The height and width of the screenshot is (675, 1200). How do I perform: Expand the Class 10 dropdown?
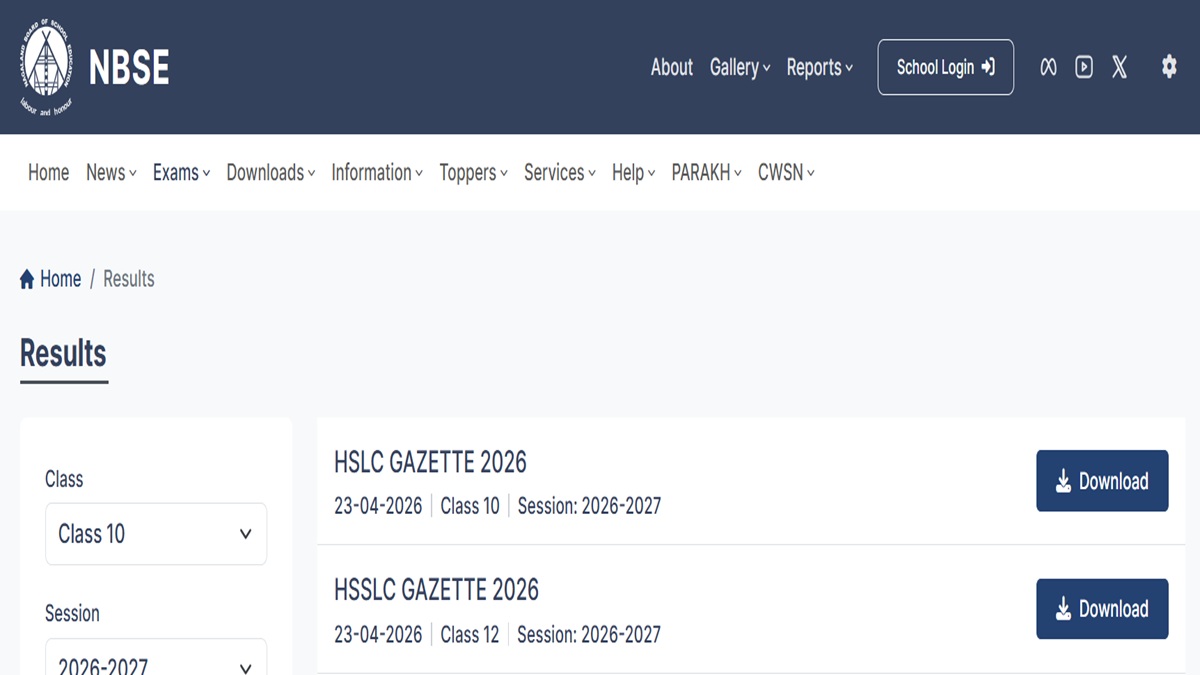pos(156,534)
